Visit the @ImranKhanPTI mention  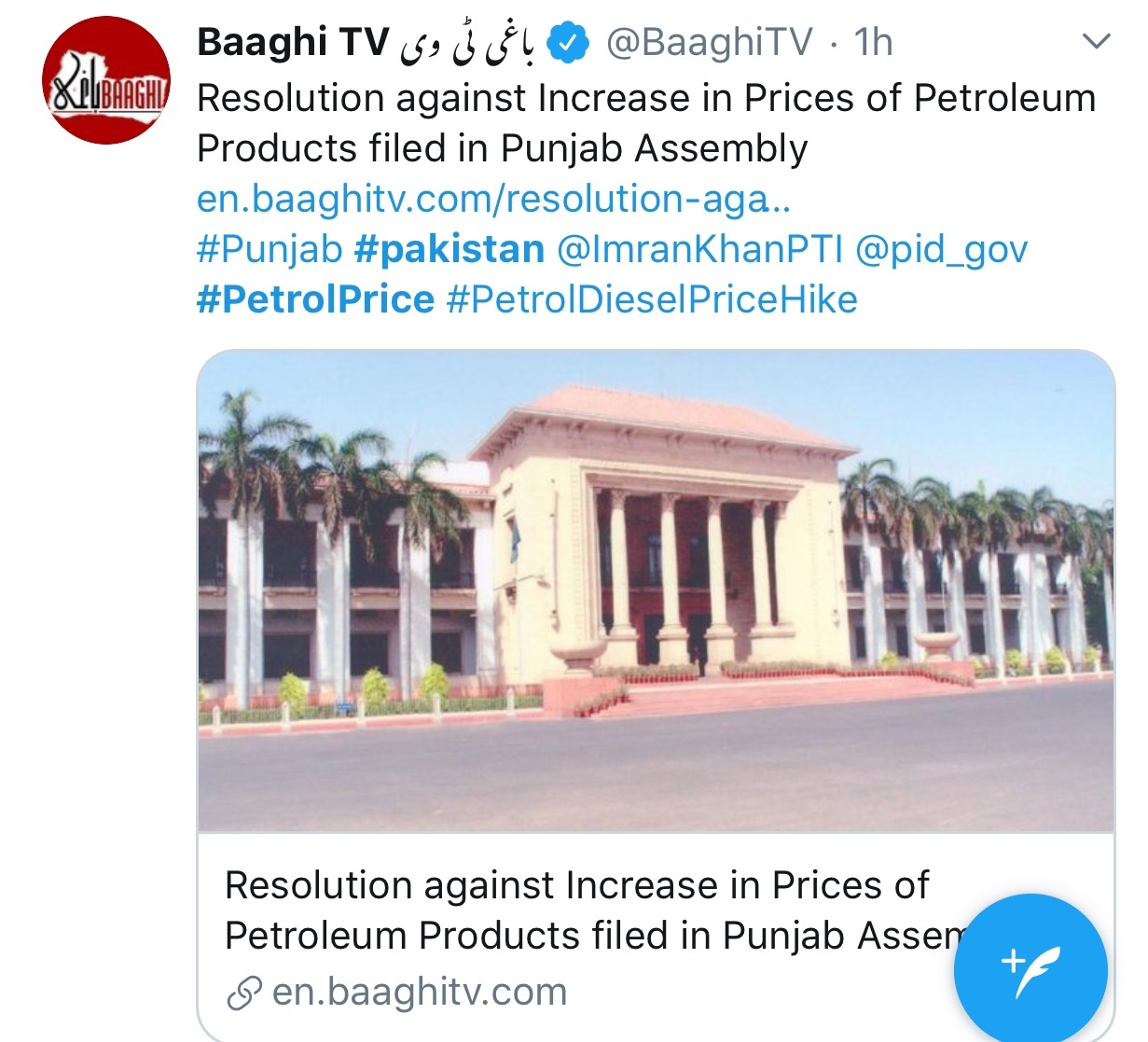[x=699, y=249]
